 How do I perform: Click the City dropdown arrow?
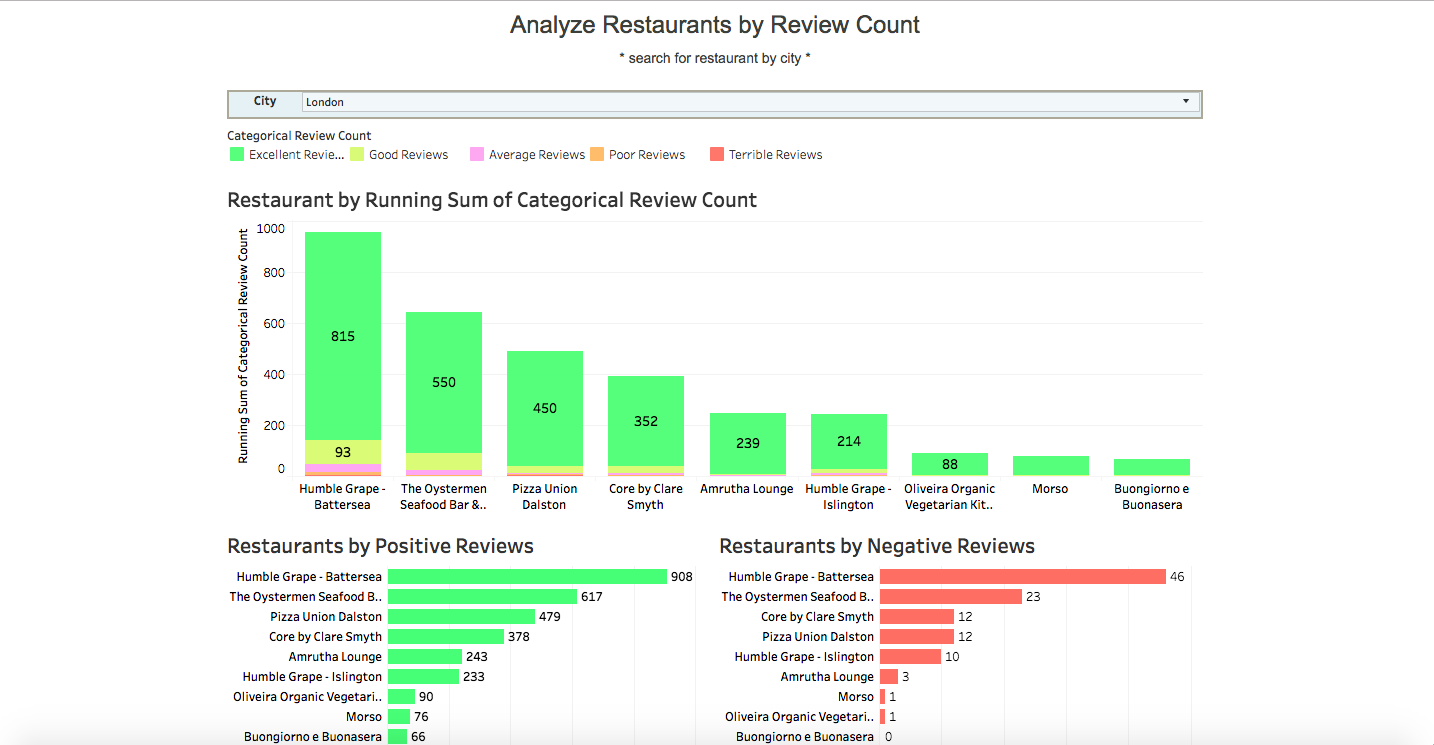coord(1186,101)
